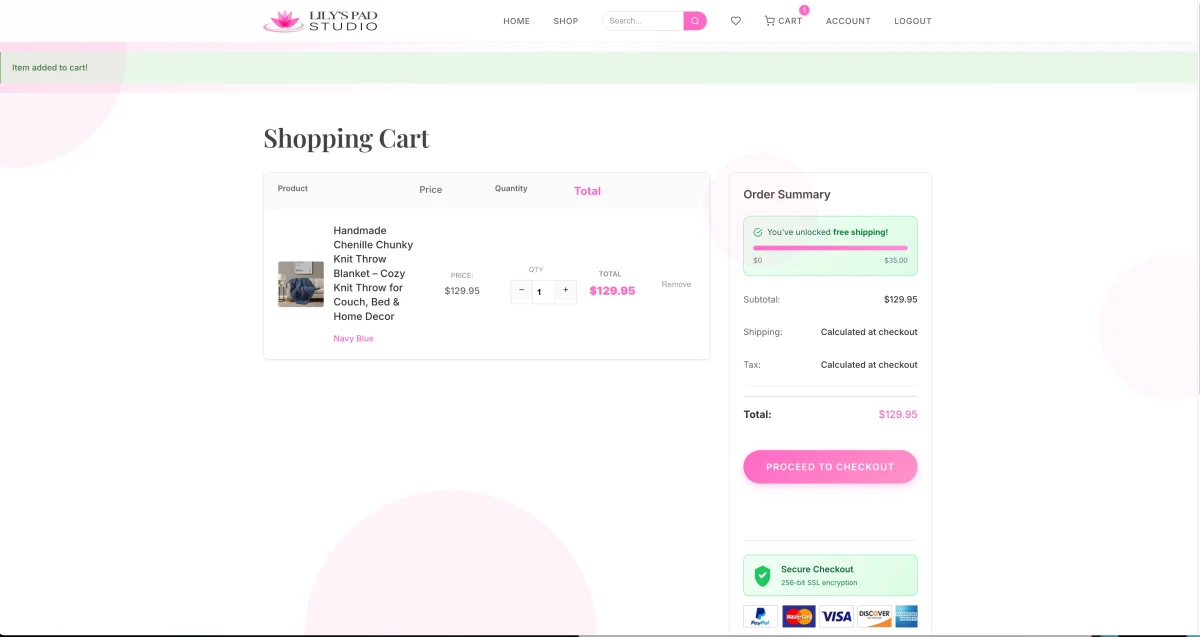Click the Secure Checkout shield icon
The height and width of the screenshot is (637, 1200).
[x=760, y=575]
